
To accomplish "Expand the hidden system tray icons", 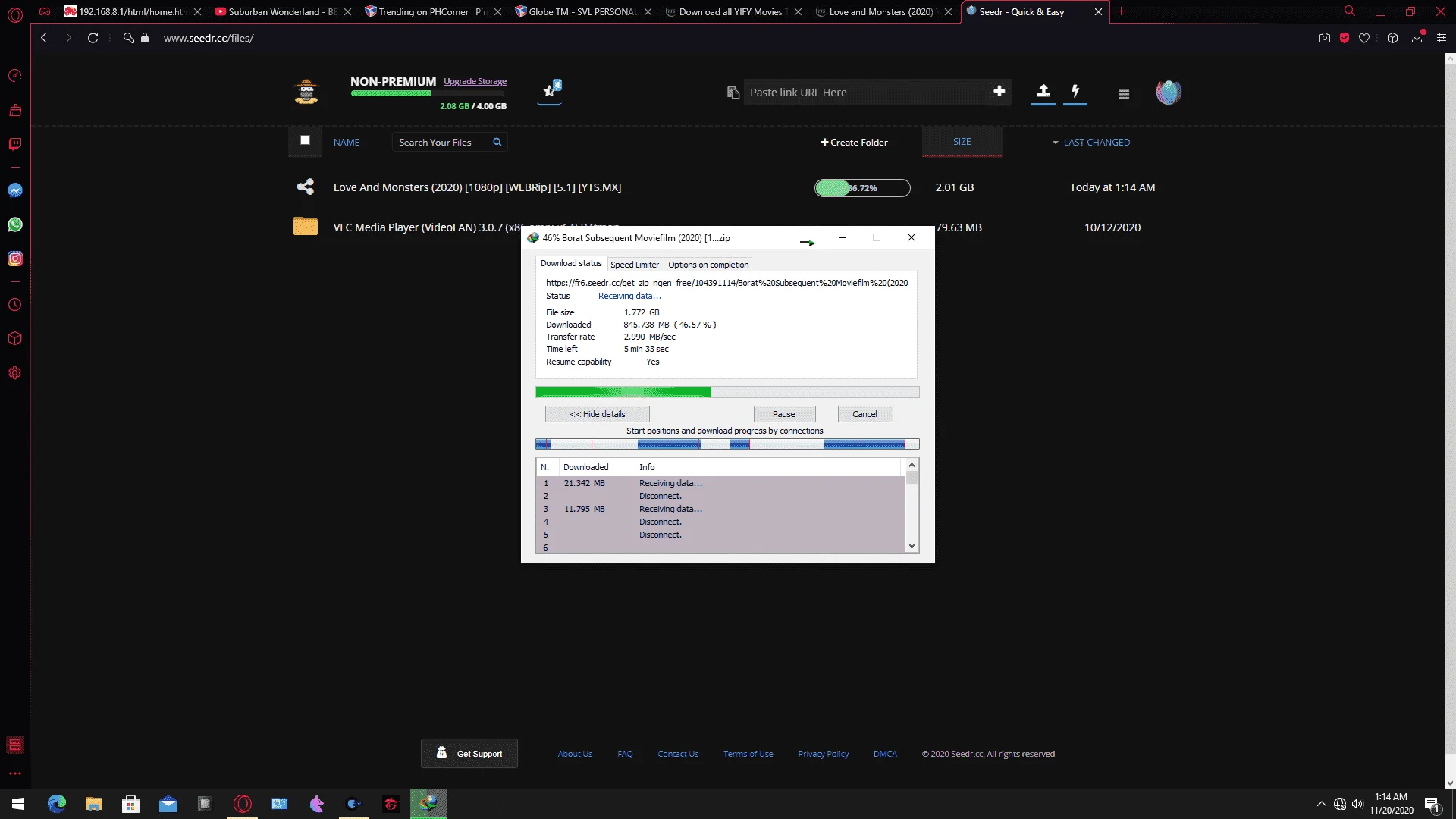I will tap(1322, 804).
